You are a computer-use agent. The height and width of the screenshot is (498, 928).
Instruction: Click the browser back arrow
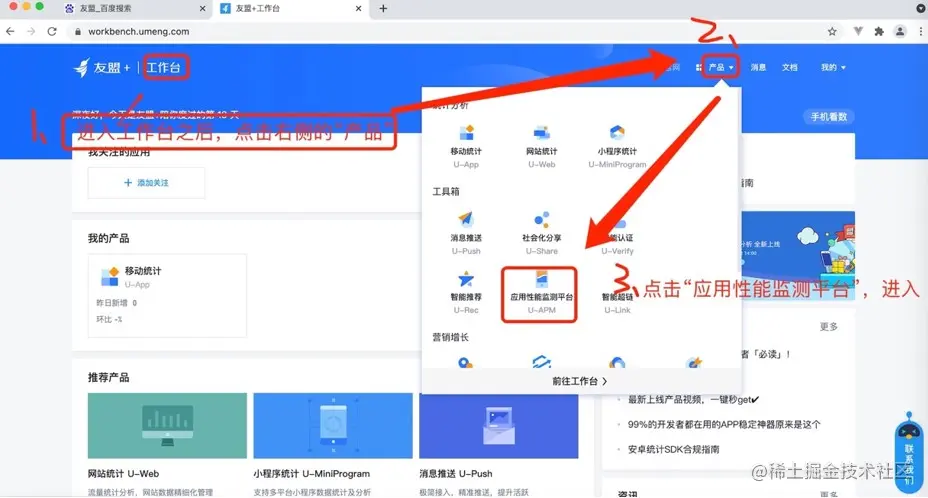(x=10, y=31)
